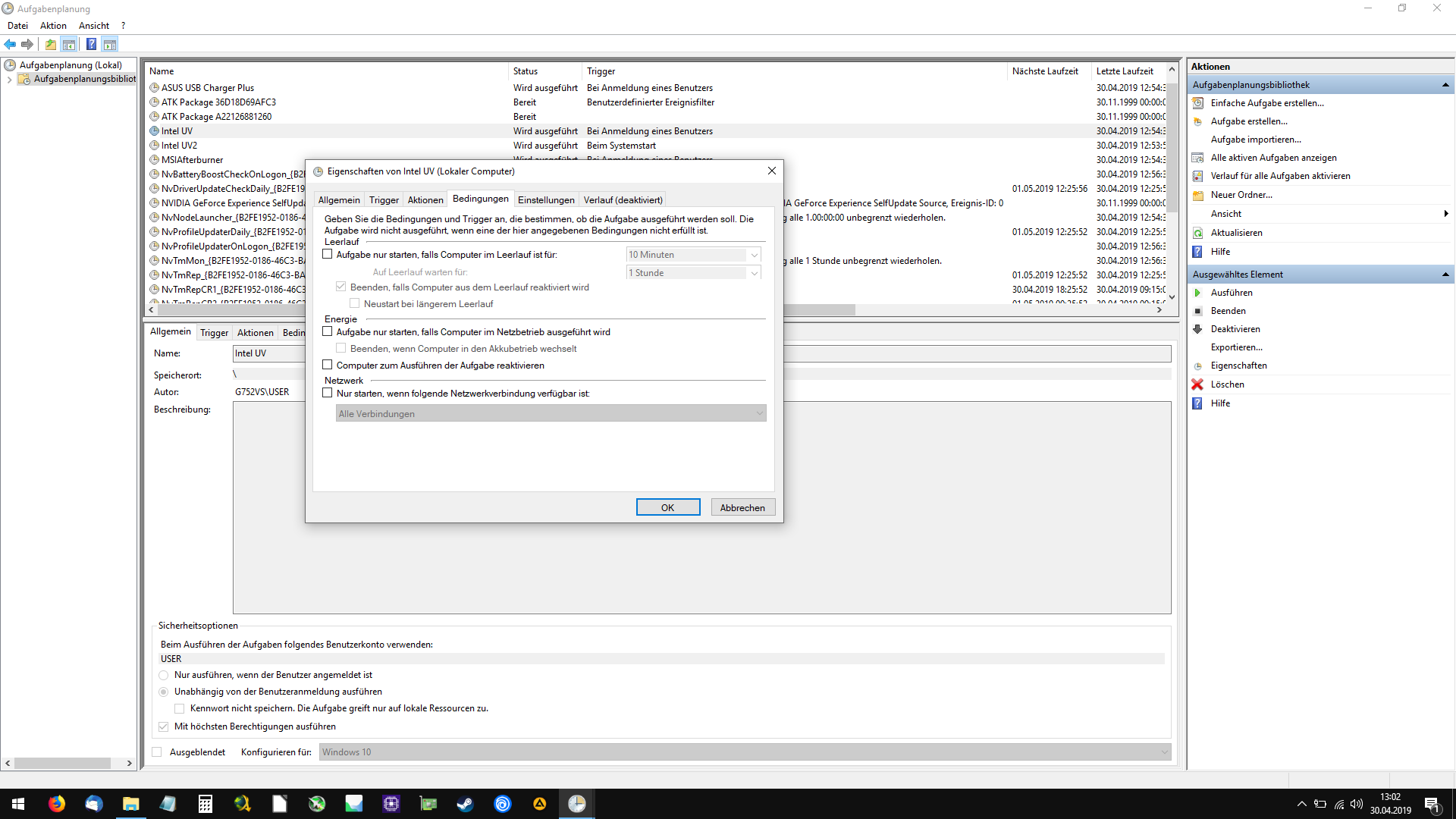Click the Beenden stop icon

tap(1197, 311)
